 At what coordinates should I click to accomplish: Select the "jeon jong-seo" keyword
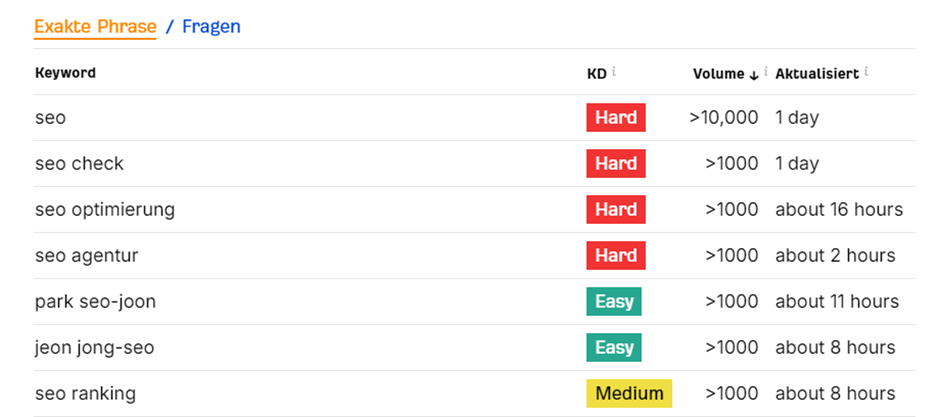94,347
